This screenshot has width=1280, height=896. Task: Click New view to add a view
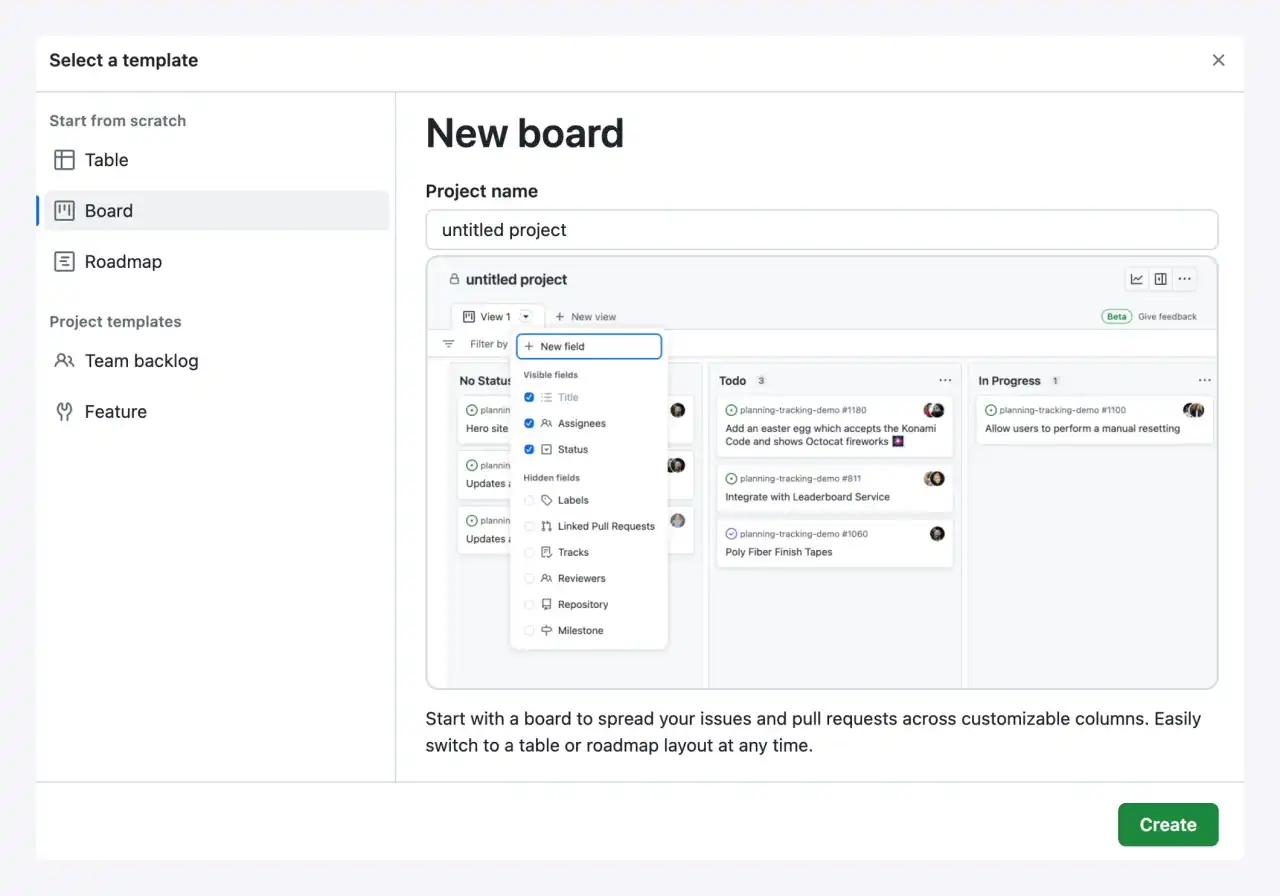(585, 316)
